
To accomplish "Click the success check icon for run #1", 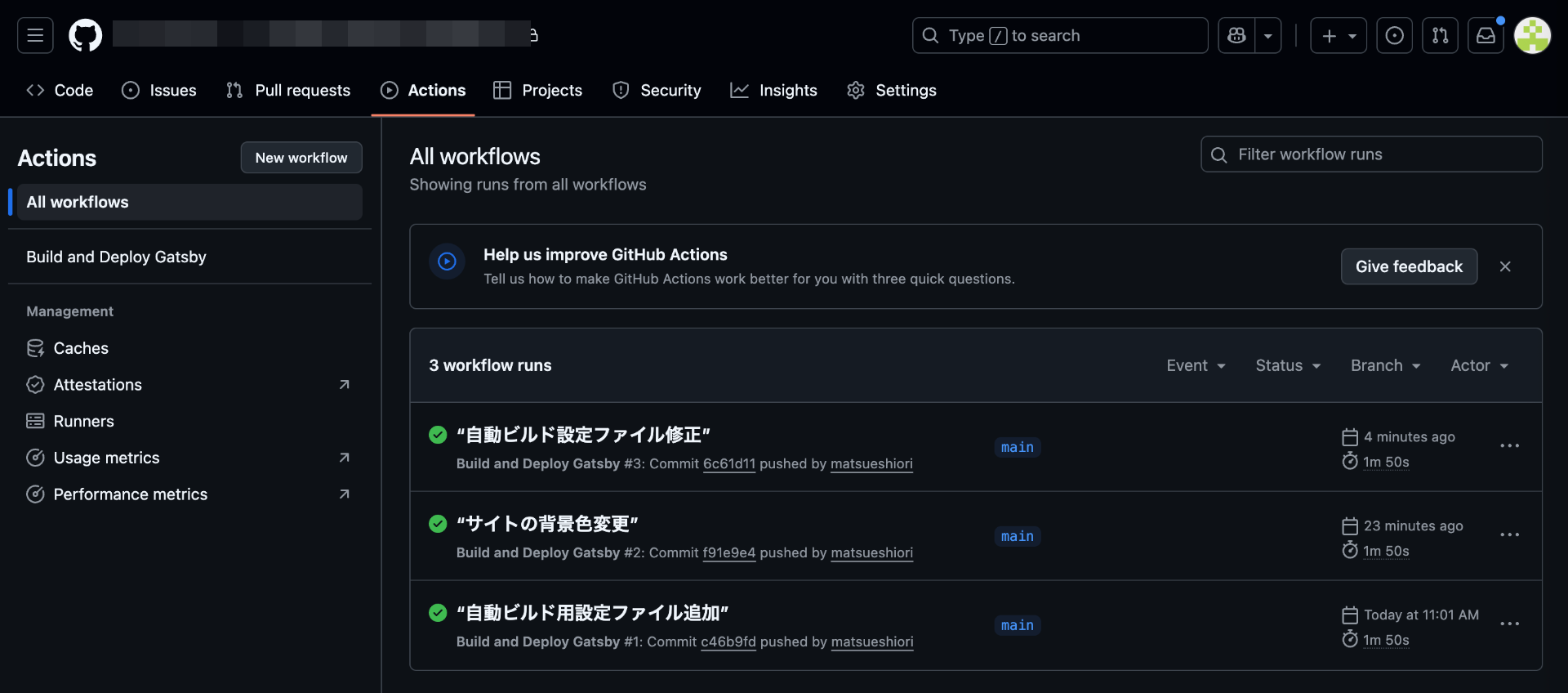I will pos(438,613).
